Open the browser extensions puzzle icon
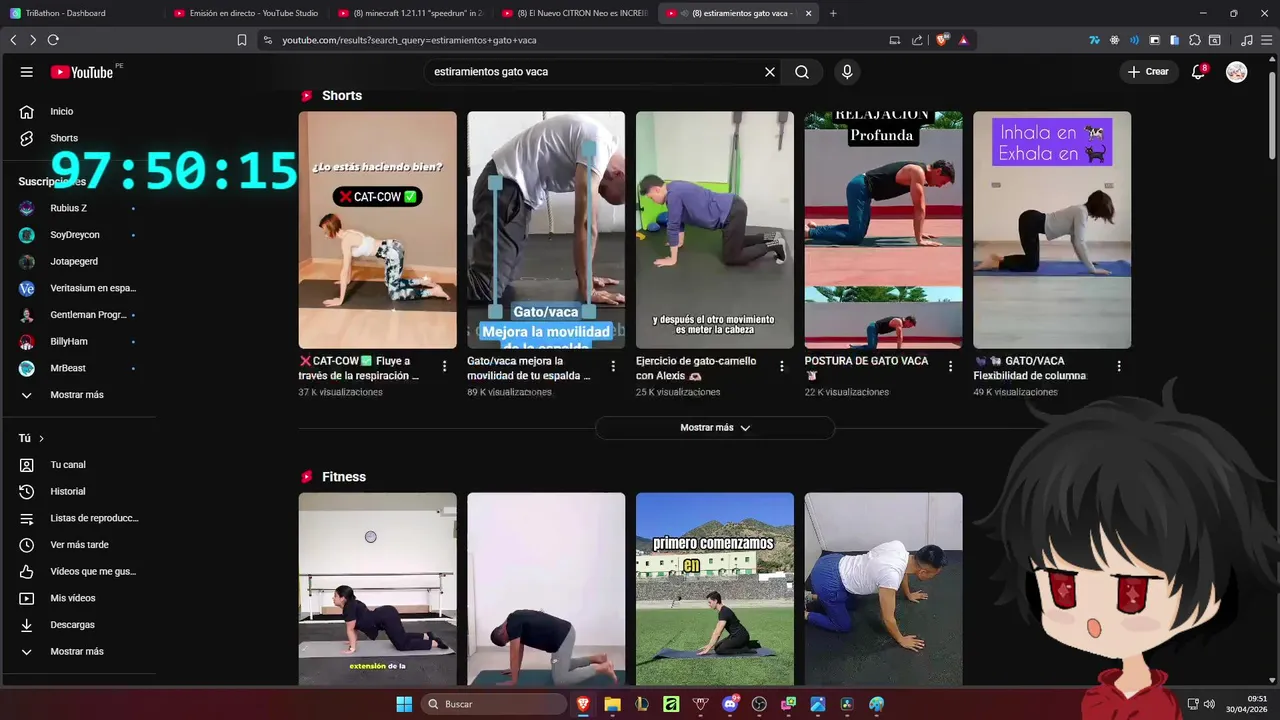Viewport: 1280px width, 720px height. tap(1195, 40)
